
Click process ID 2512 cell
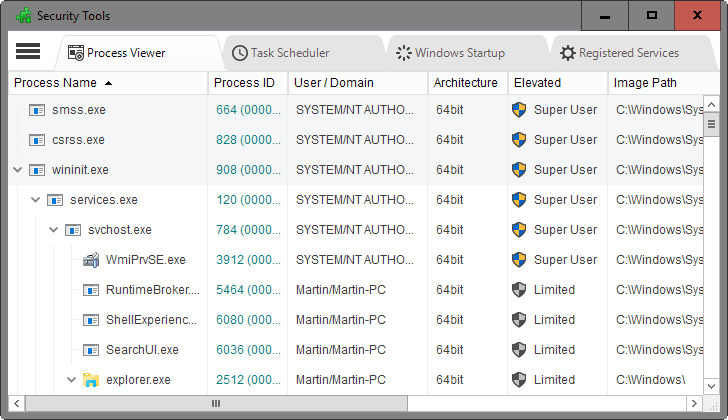pos(248,380)
